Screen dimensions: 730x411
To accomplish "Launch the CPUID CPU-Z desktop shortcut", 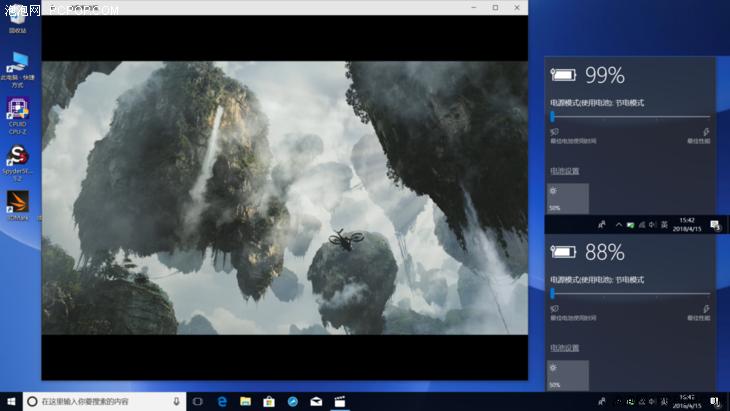I will 18,116.
